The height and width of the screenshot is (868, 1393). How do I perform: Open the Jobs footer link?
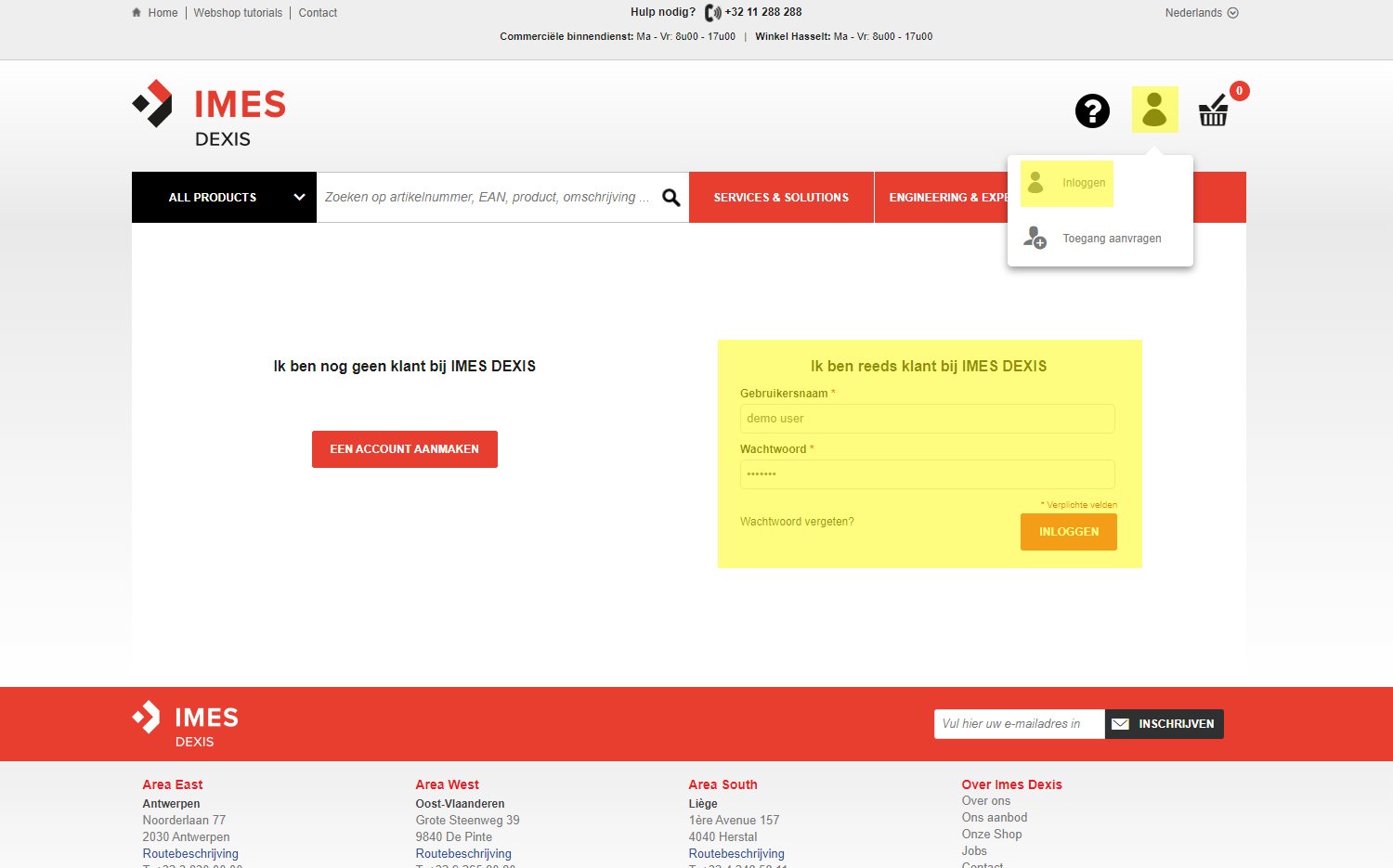[x=974, y=851]
